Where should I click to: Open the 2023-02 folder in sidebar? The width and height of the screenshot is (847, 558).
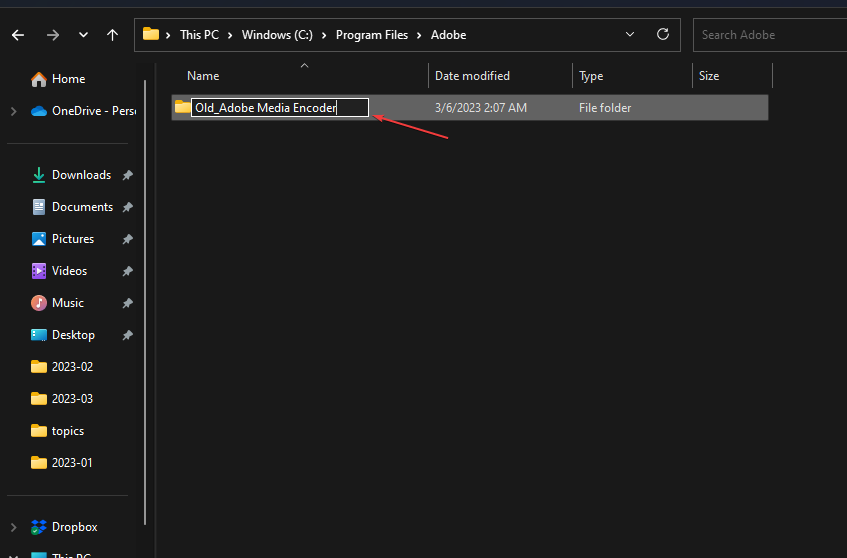pyautogui.click(x=72, y=367)
